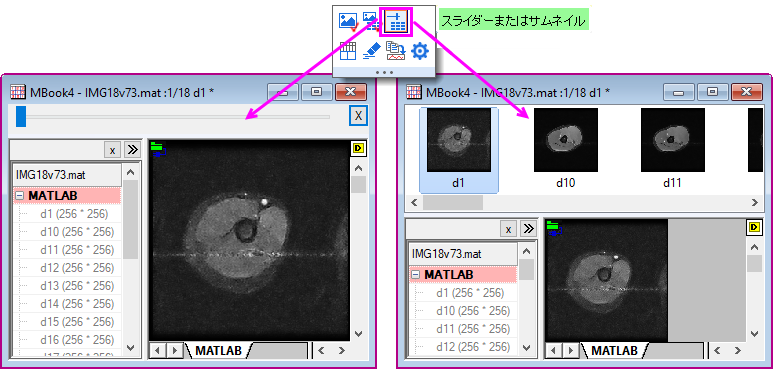Click the green-blue organizer icon in right image

click(554, 228)
